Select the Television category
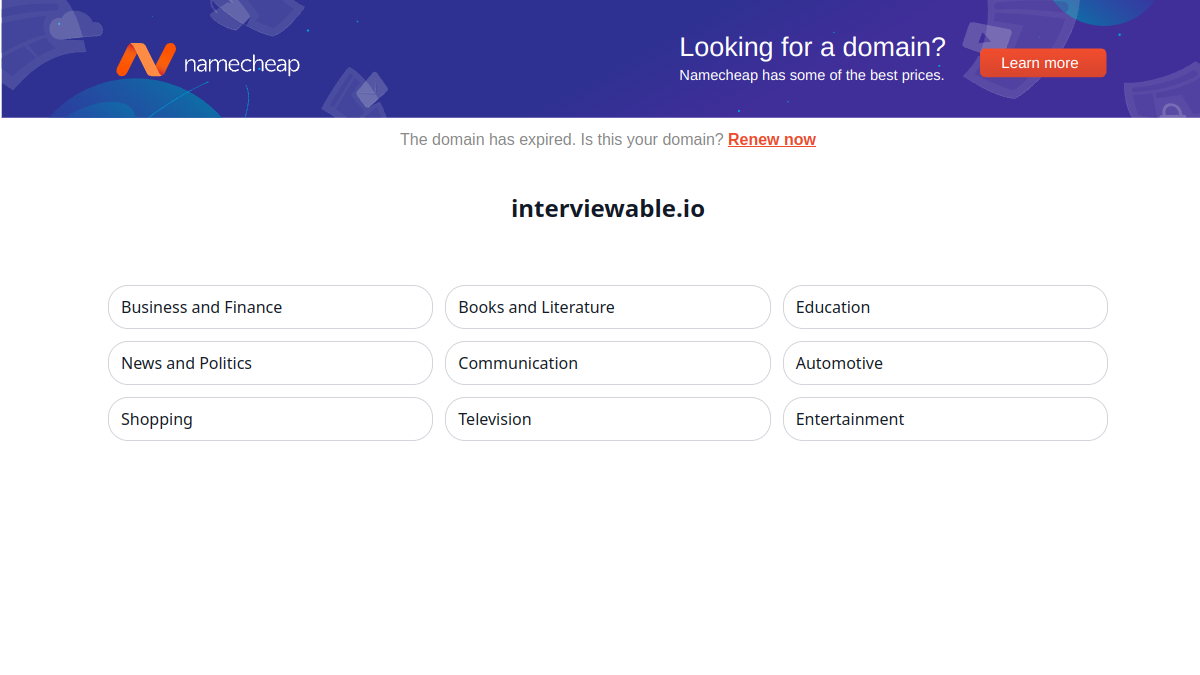 pos(608,419)
